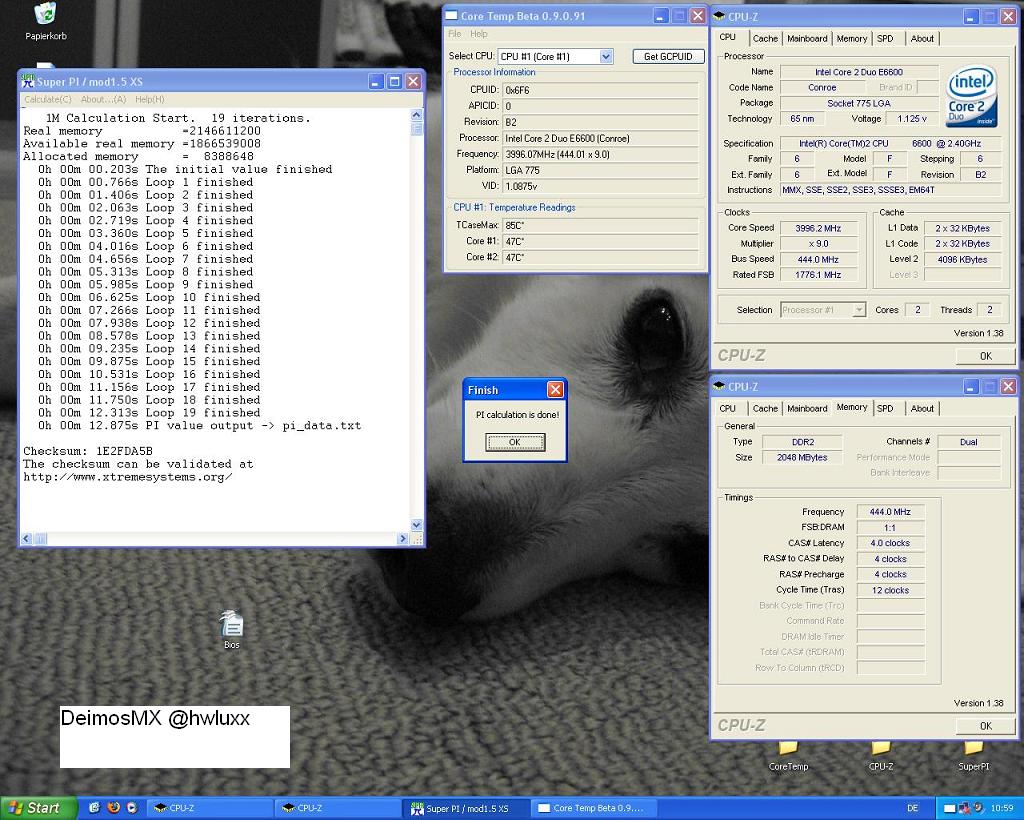1024x820 pixels.
Task: Click the taskbar clock showing 10:59
Action: coord(1002,808)
